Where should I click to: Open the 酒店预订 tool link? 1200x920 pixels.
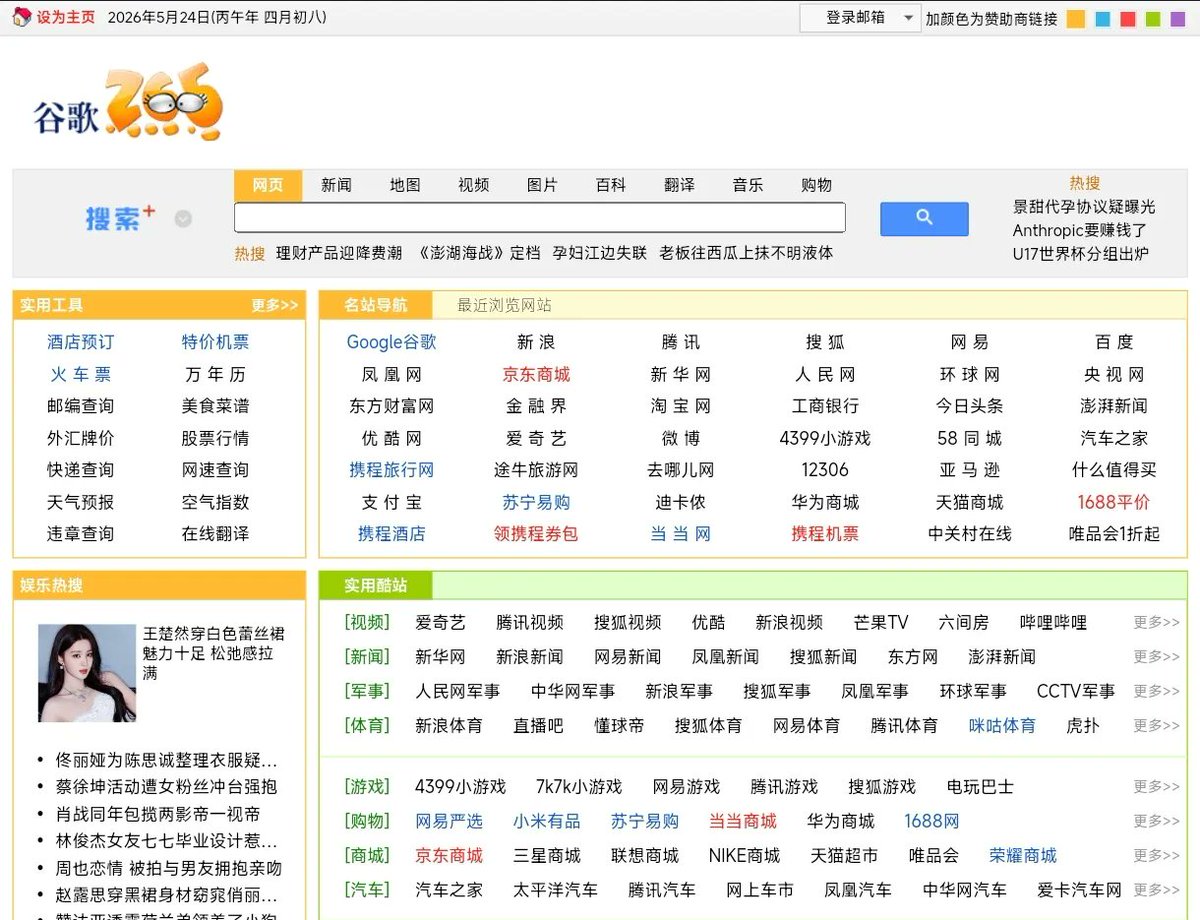[x=80, y=342]
